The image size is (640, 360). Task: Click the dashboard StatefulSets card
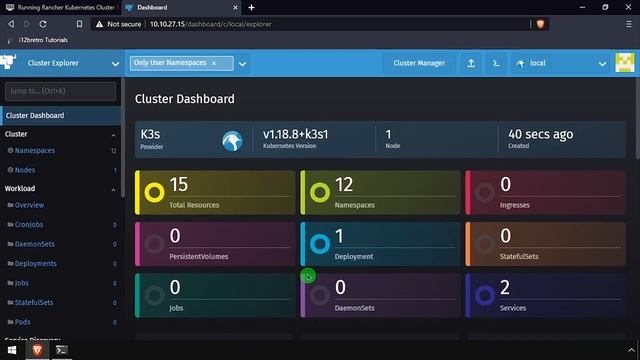546,244
